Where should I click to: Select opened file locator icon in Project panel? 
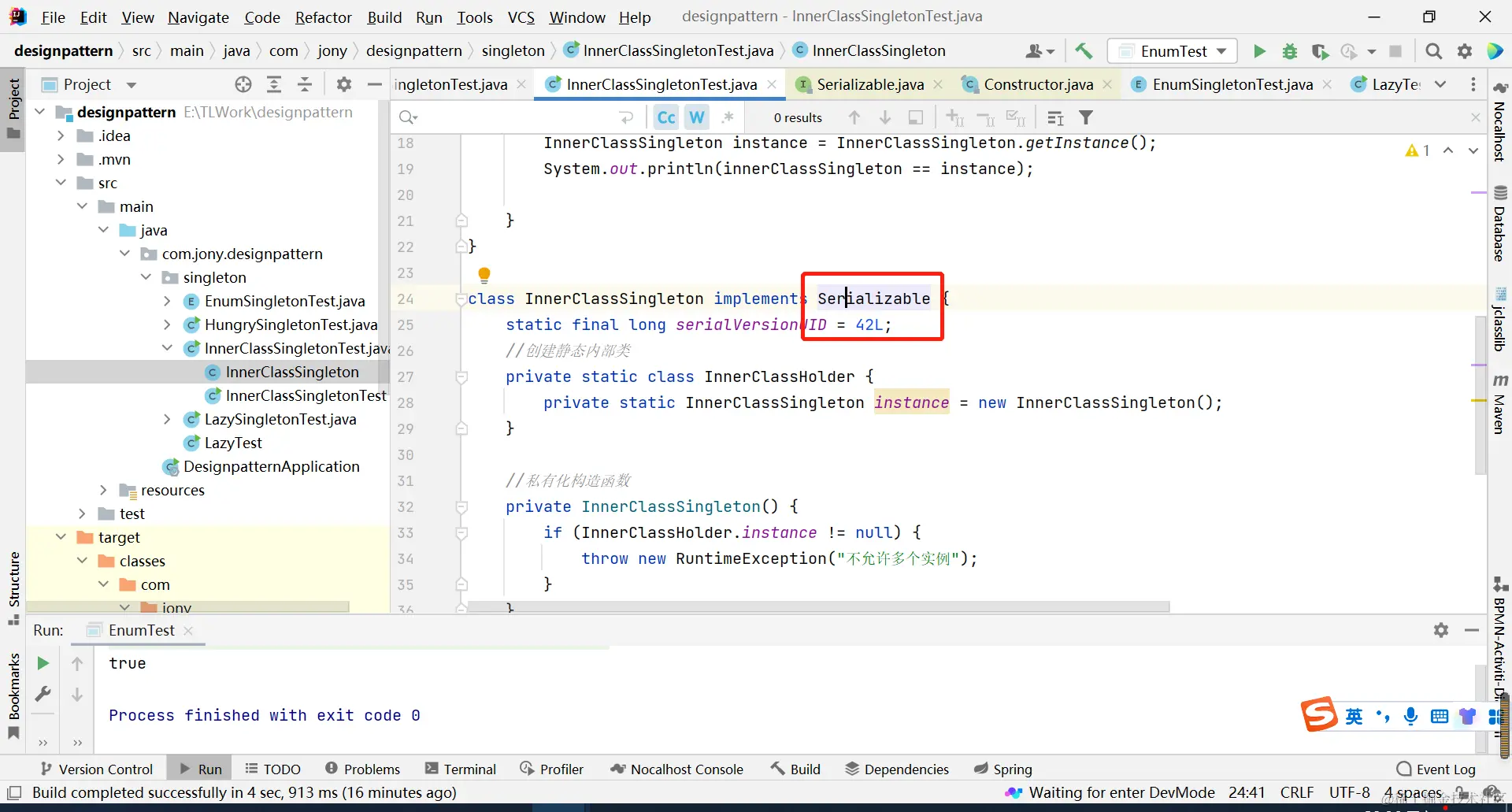click(243, 84)
